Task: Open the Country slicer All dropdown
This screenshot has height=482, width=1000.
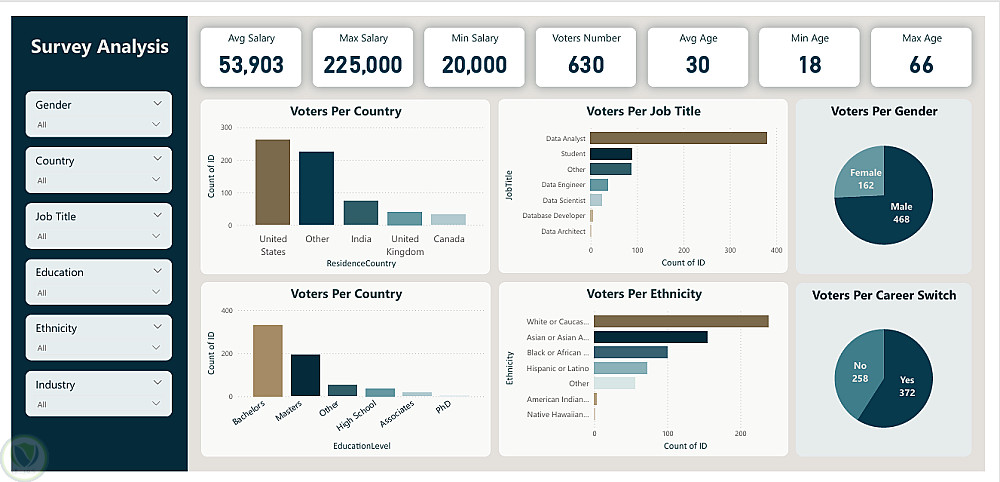Action: [x=98, y=180]
